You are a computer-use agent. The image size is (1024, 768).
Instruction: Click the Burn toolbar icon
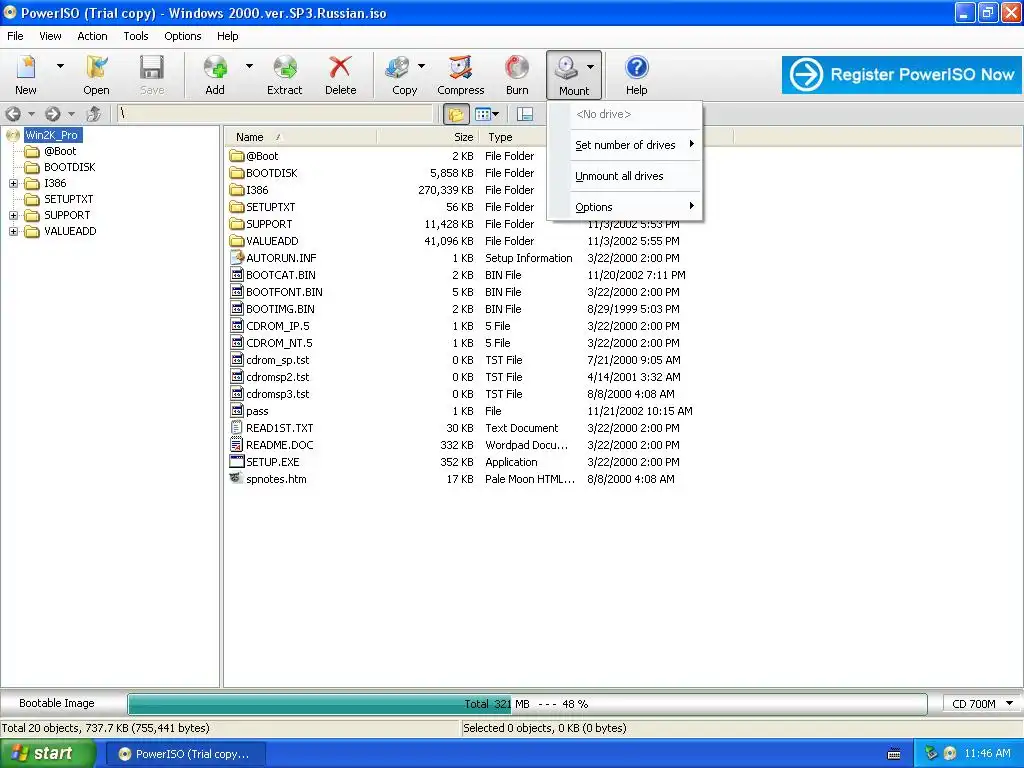(x=517, y=67)
